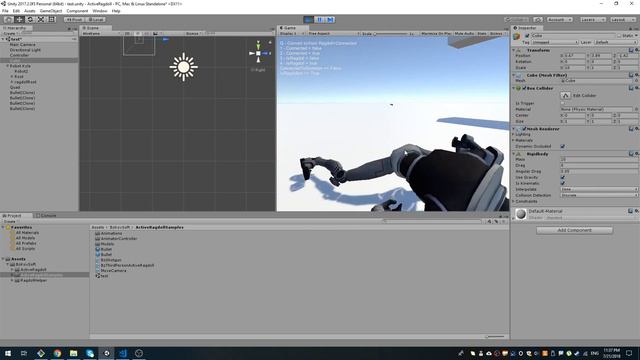640x360 pixels.
Task: Select the Rotate tool in toolbar
Action: coord(30,20)
